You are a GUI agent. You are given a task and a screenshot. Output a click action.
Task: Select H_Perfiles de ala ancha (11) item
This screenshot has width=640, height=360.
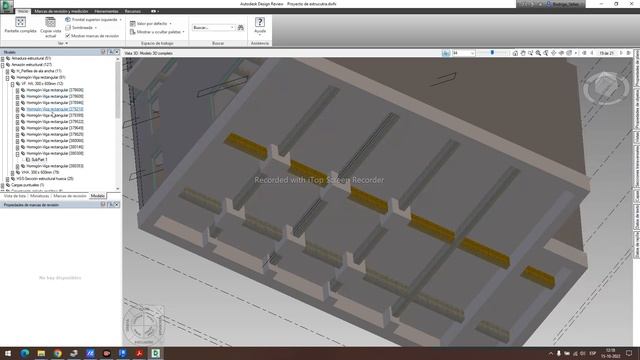(x=39, y=71)
